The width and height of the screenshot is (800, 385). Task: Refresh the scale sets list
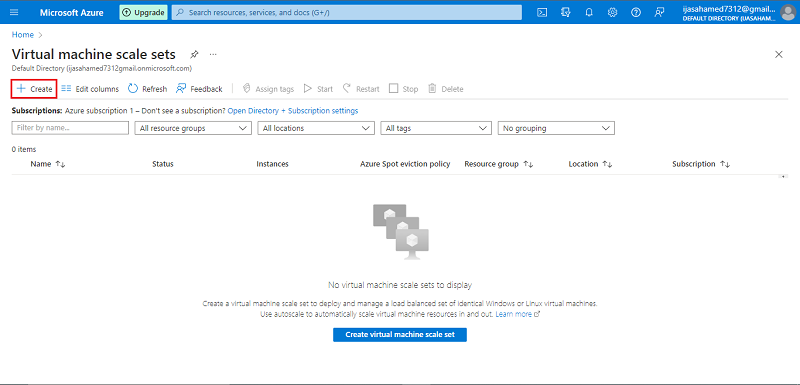147,89
